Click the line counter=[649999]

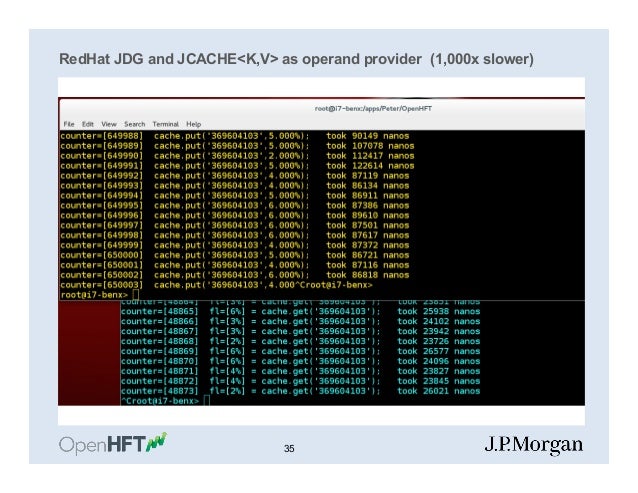[x=234, y=245]
